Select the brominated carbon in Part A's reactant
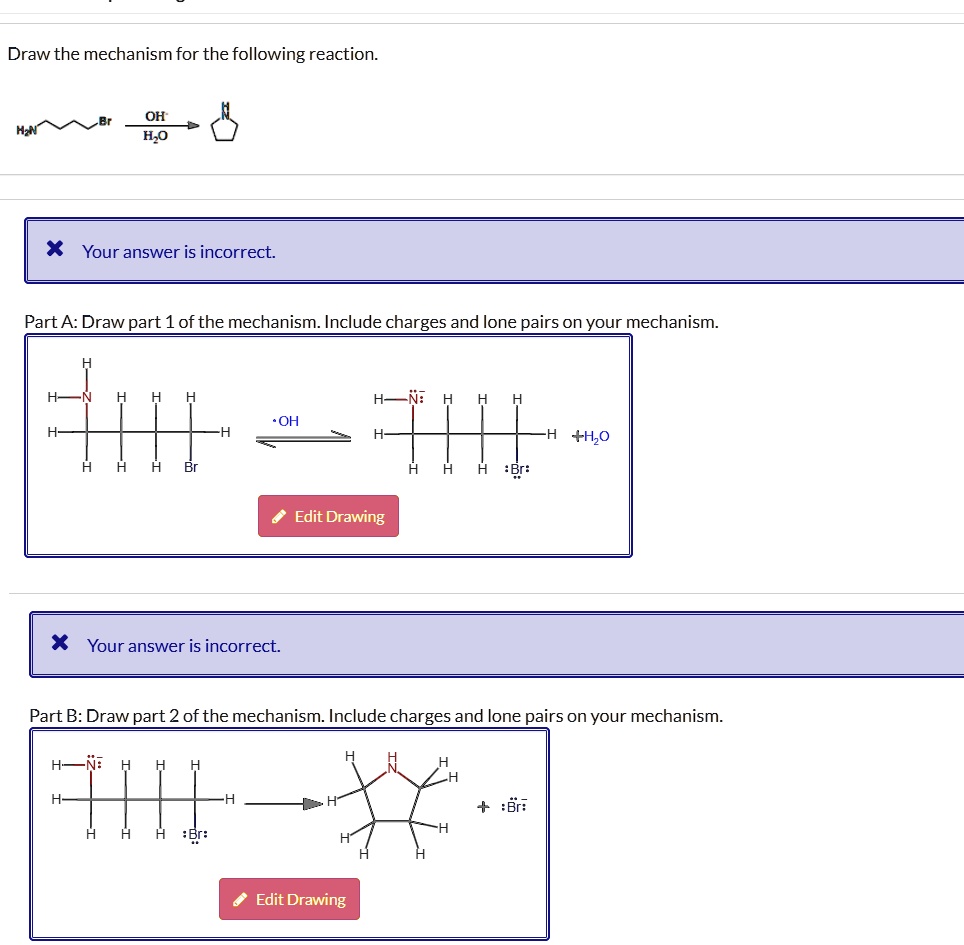Image resolution: width=964 pixels, height=945 pixels. coord(188,433)
